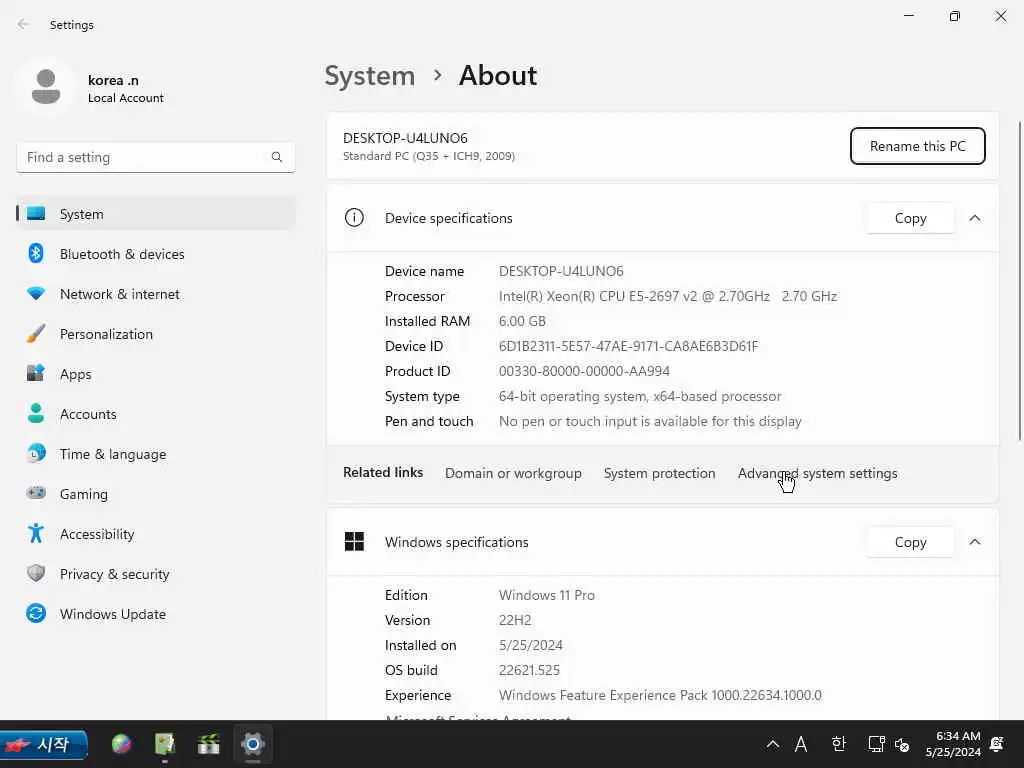The height and width of the screenshot is (768, 1024).
Task: Click the Accounts person icon
Action: tap(36, 413)
